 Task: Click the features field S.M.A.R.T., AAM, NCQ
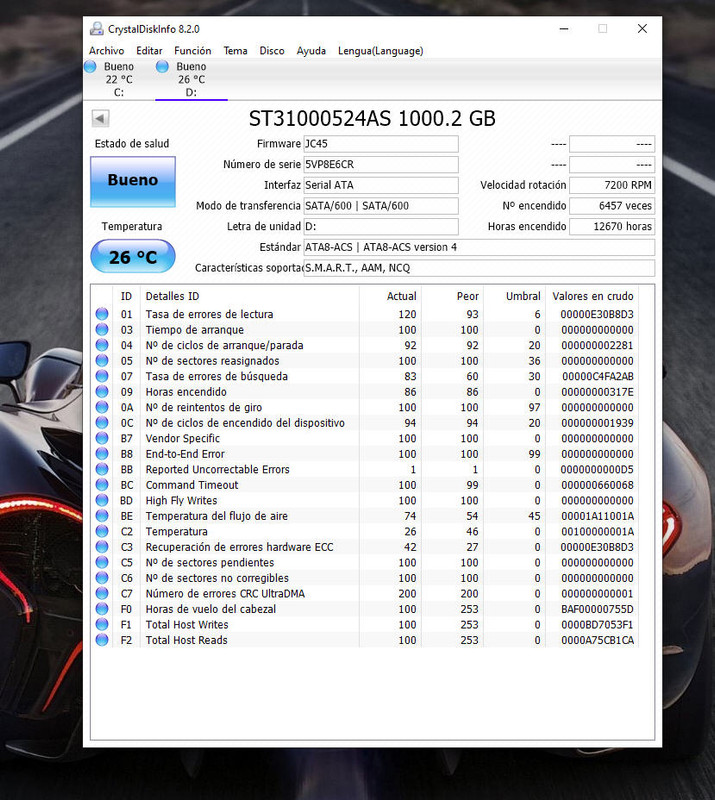[479, 268]
